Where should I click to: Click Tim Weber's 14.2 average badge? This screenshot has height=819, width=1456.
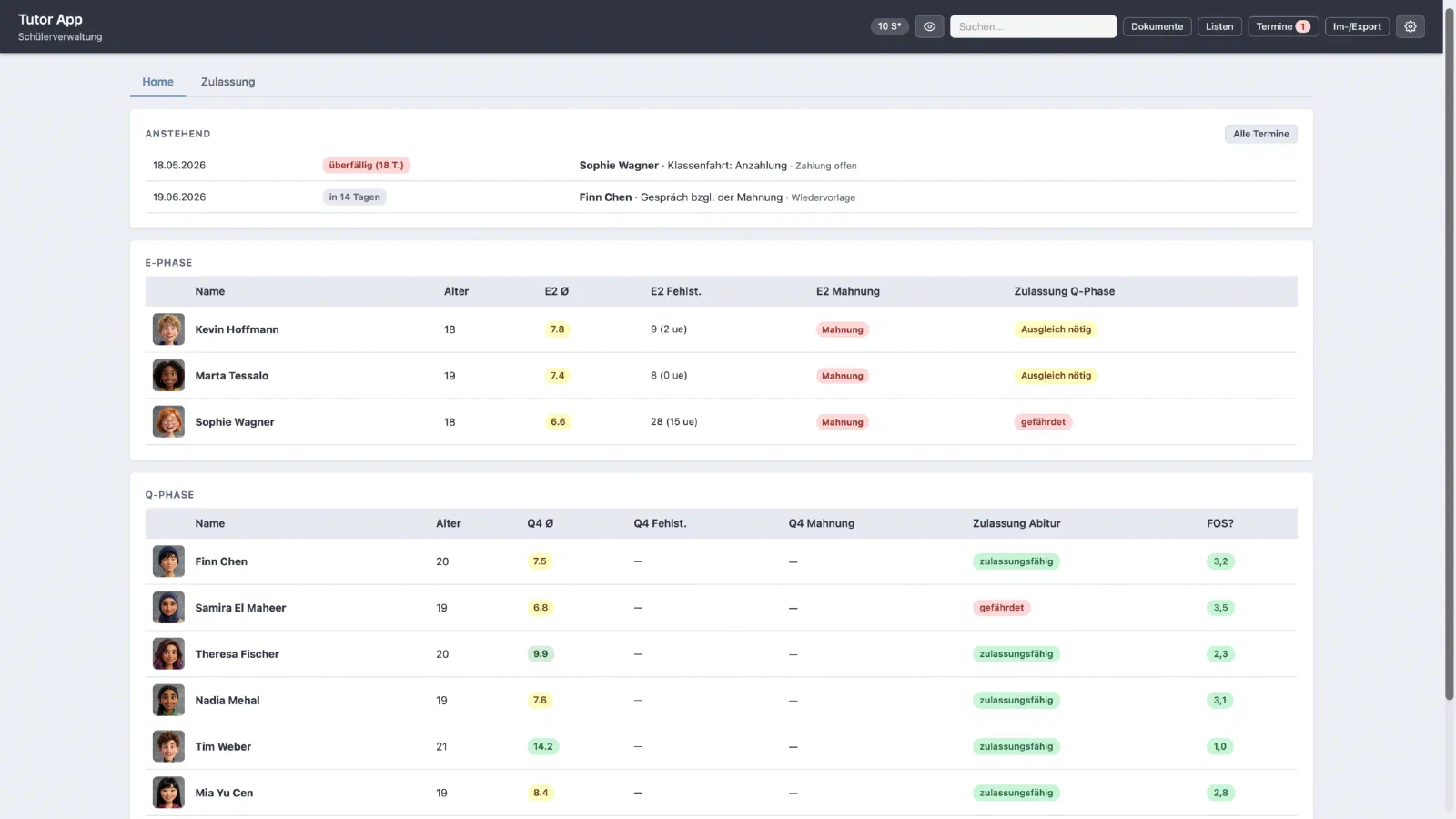pos(543,747)
